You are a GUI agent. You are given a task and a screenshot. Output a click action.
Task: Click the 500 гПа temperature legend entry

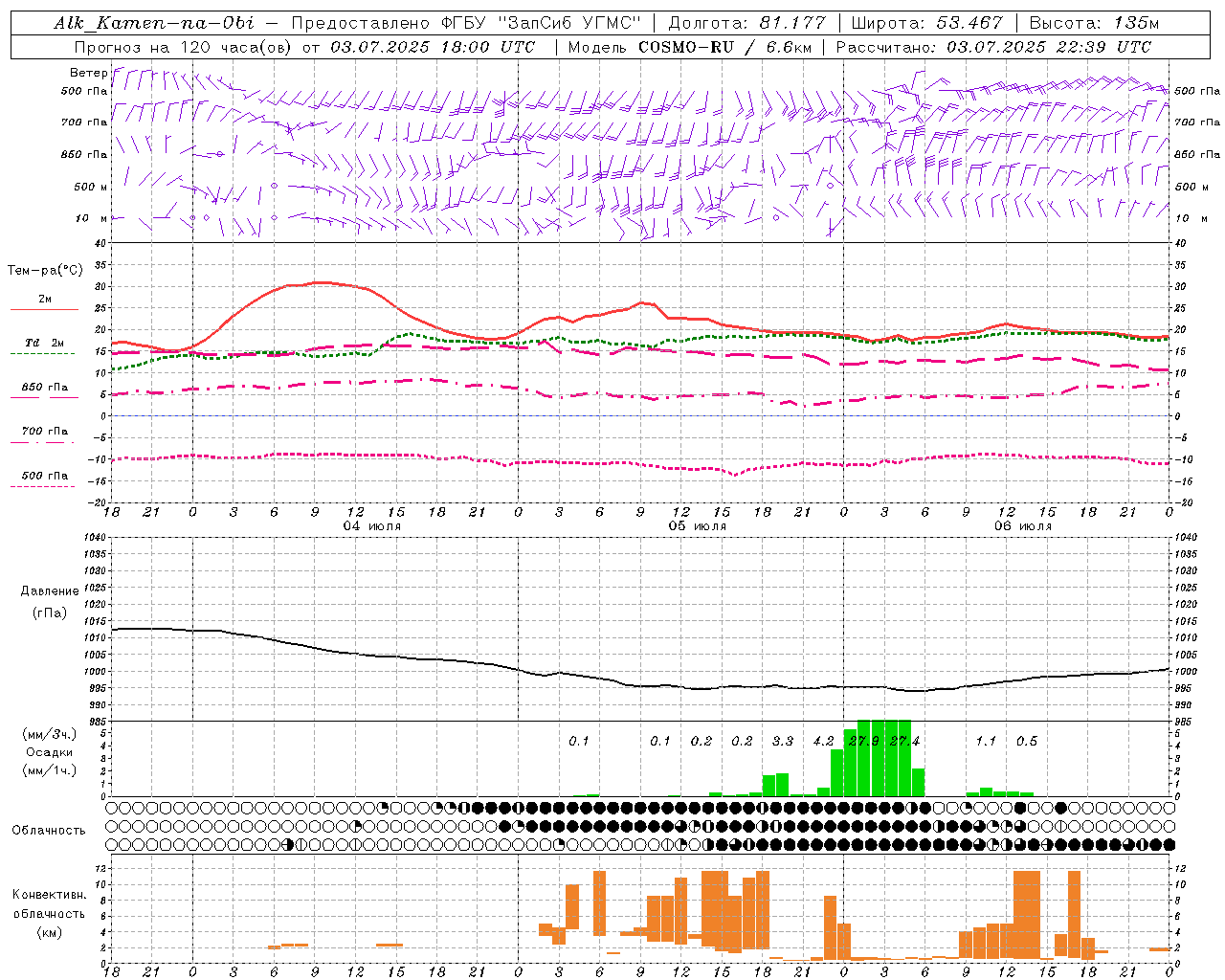coord(45,476)
